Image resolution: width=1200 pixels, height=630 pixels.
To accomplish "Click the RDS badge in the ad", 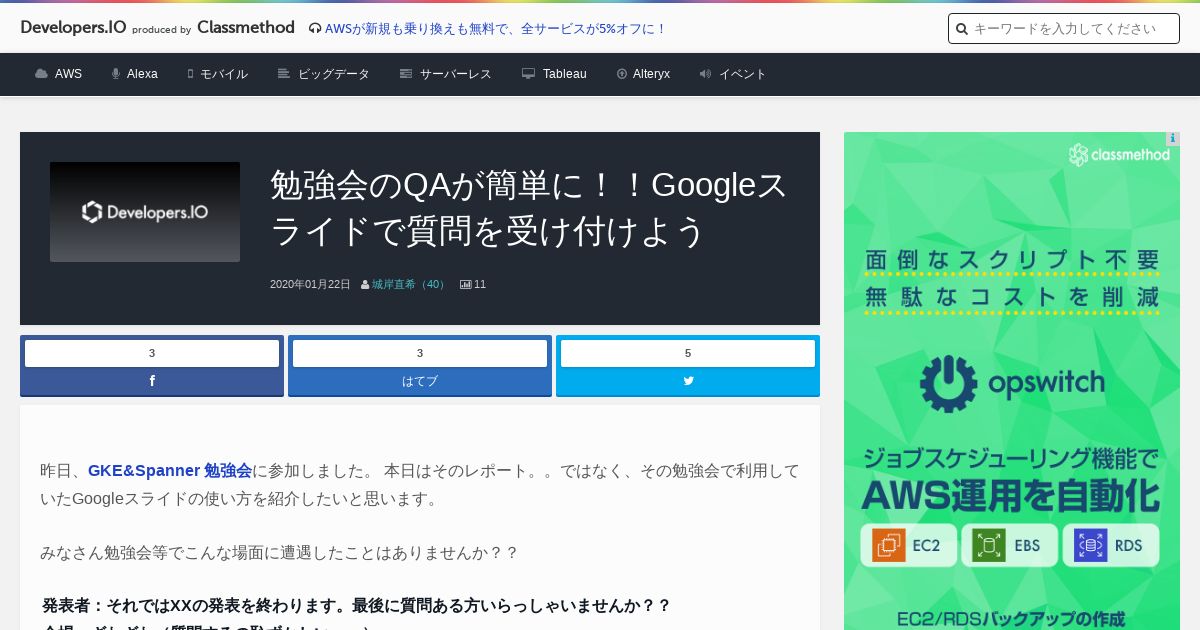I will coord(1110,546).
